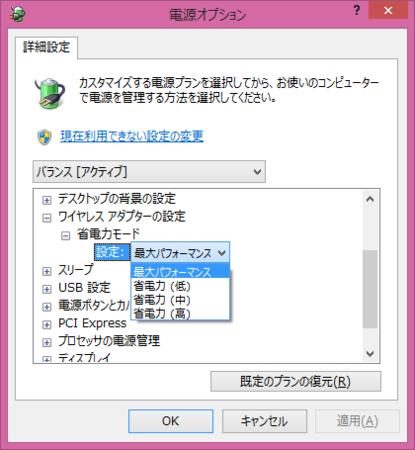Choose 省電力 (中) from the list
The width and height of the screenshot is (415, 450).
pos(180,300)
